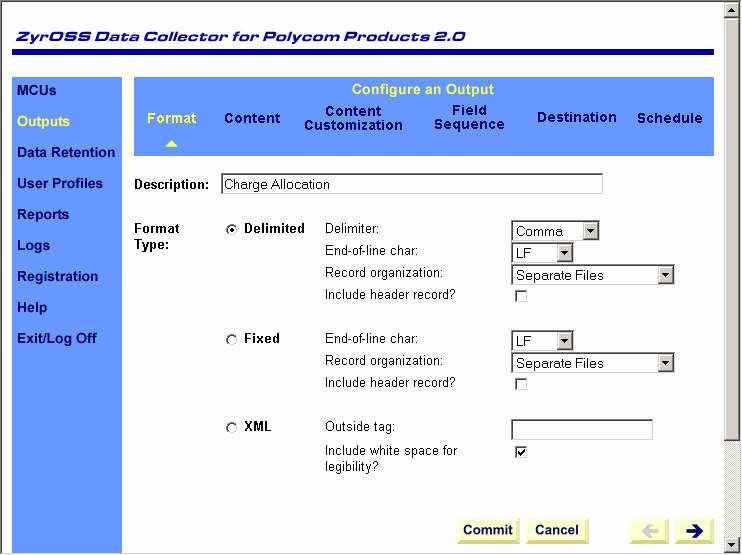Go to the Destination tab

pos(576,117)
